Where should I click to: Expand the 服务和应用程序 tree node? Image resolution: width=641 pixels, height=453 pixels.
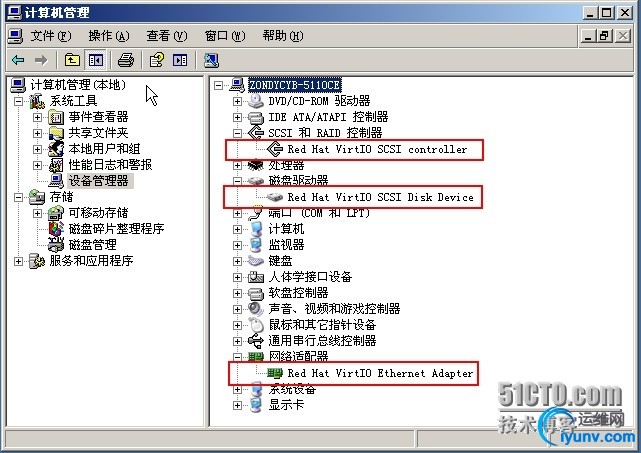click(x=18, y=261)
